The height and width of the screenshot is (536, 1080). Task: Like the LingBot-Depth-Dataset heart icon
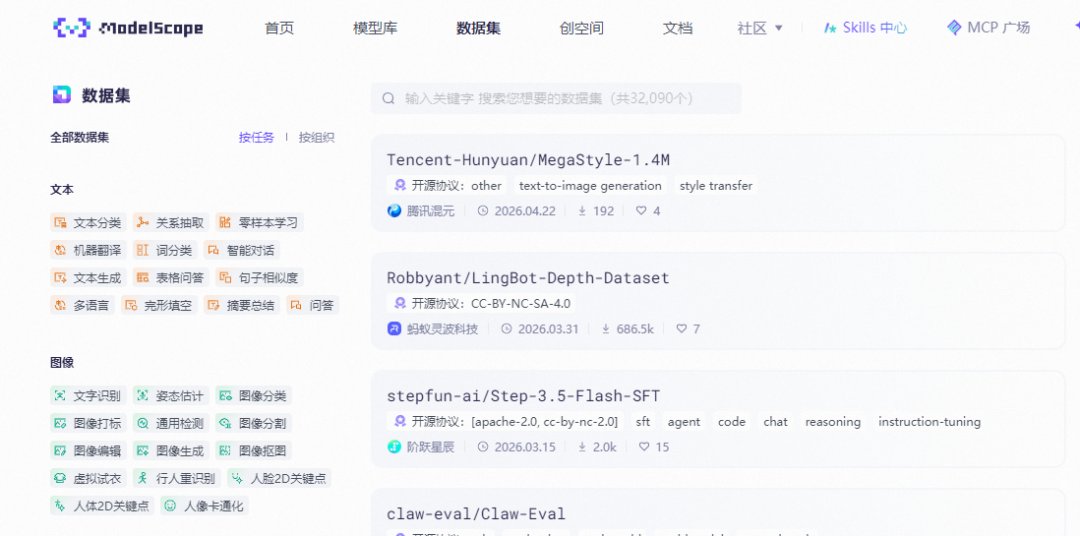681,329
